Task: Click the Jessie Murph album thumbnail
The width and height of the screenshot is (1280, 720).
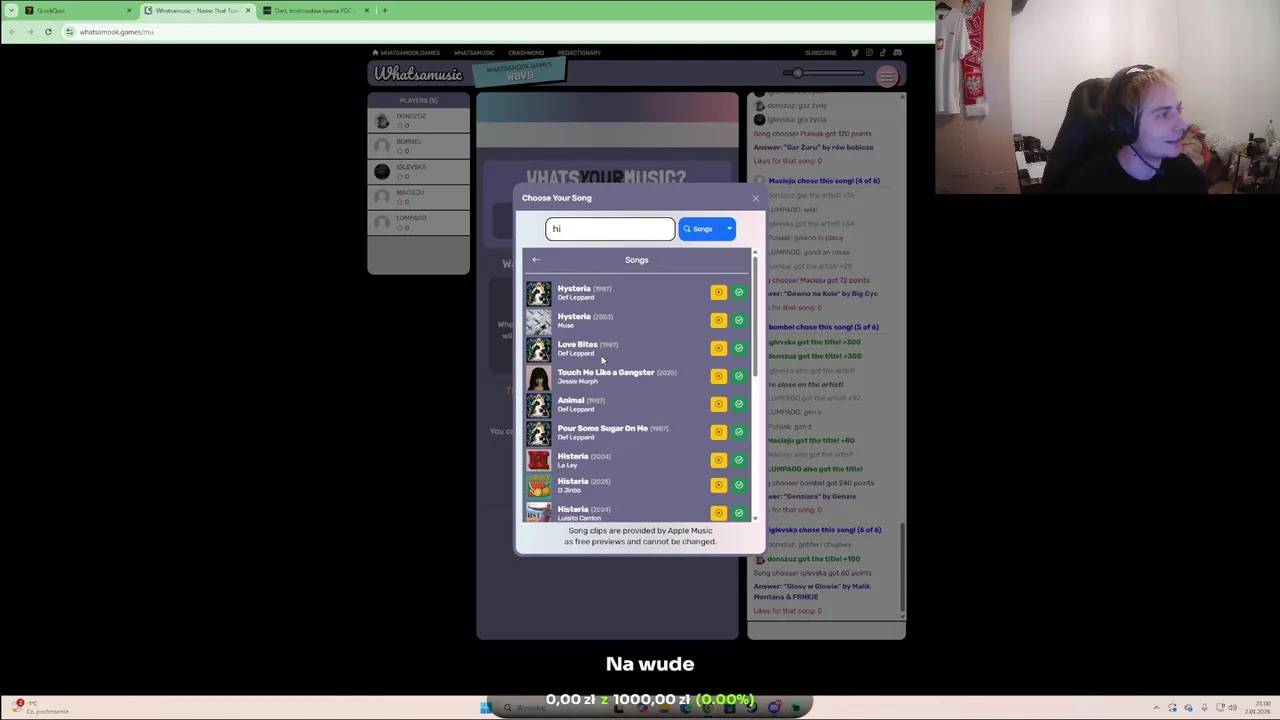Action: point(538,376)
